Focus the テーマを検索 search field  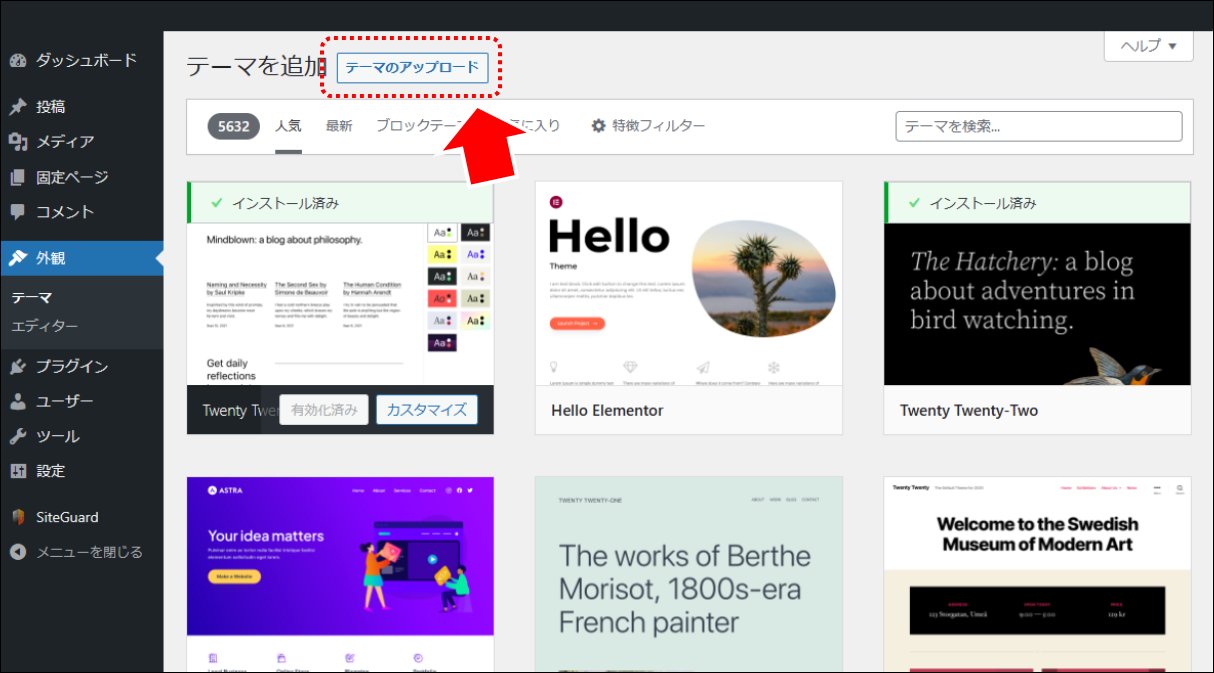pyautogui.click(x=1039, y=126)
